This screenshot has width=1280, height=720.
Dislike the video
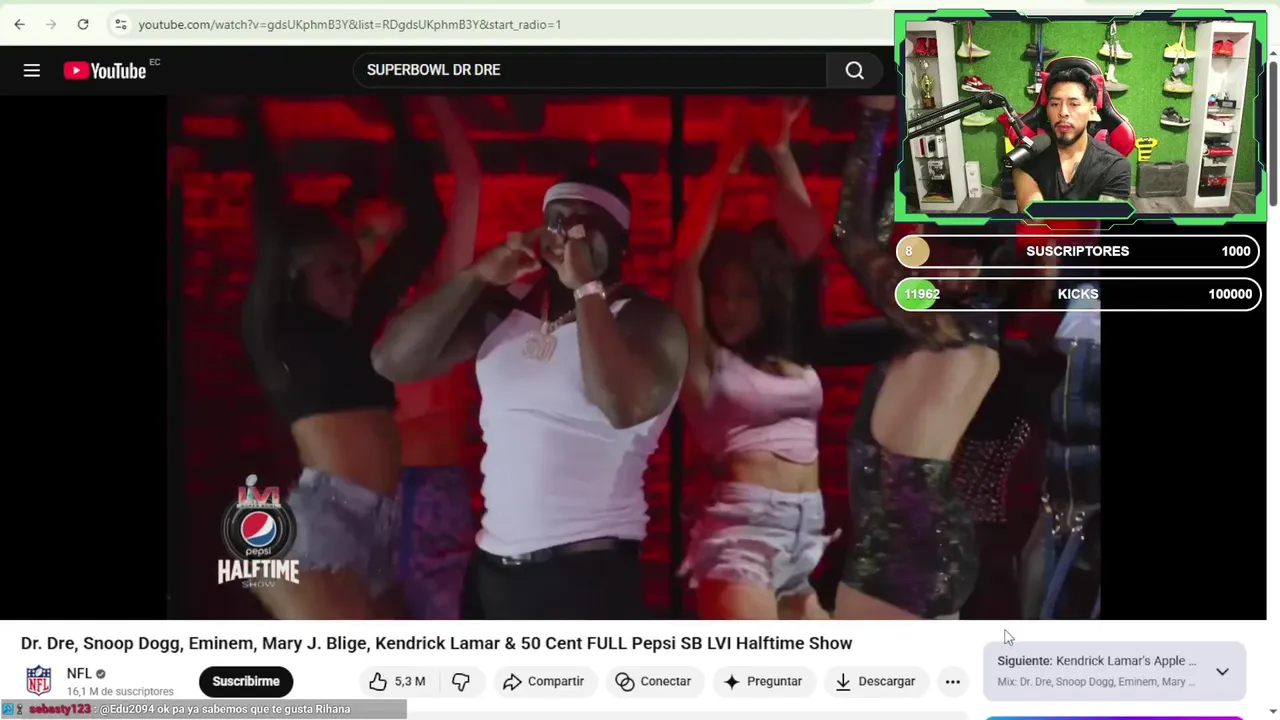[461, 681]
